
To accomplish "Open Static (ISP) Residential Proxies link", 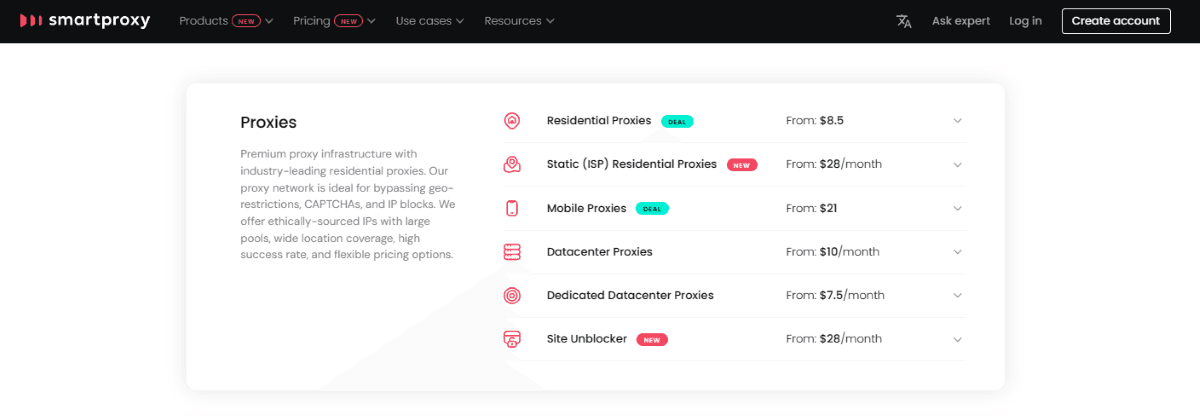I will (x=632, y=164).
